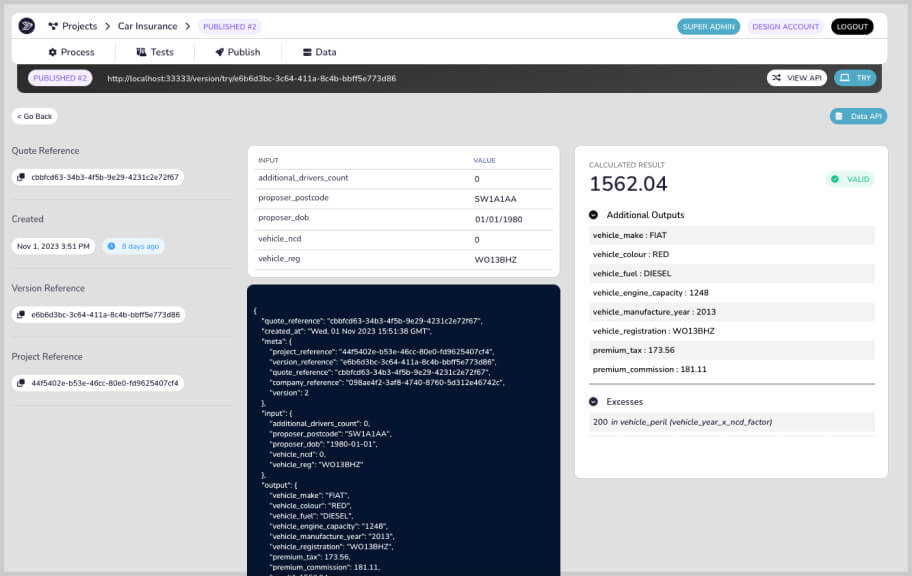Click the version reference e6b6d3bc pill
The image size is (912, 576).
[x=98, y=314]
